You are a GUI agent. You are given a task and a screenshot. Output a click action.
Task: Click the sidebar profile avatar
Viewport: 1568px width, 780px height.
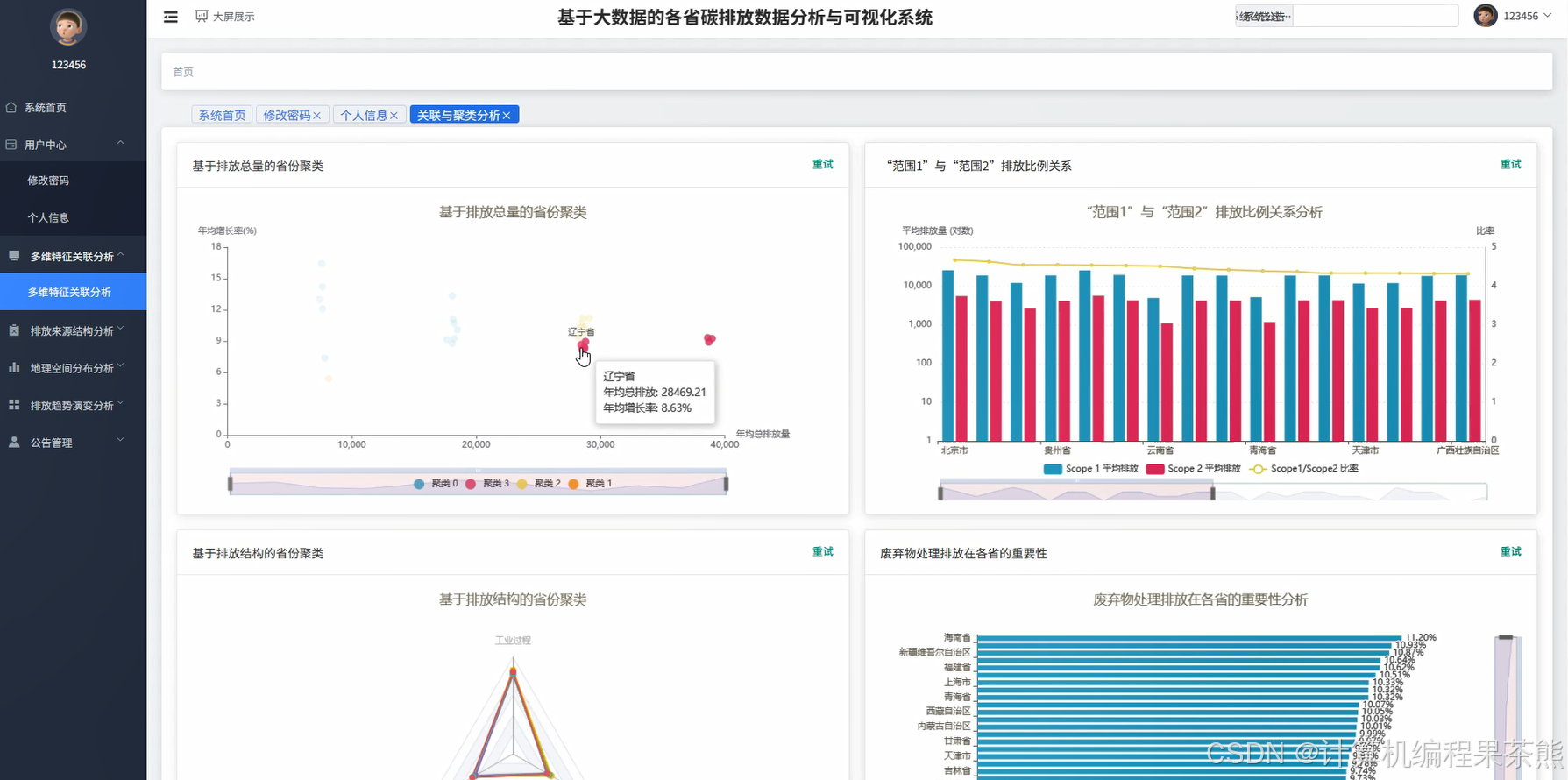point(68,27)
